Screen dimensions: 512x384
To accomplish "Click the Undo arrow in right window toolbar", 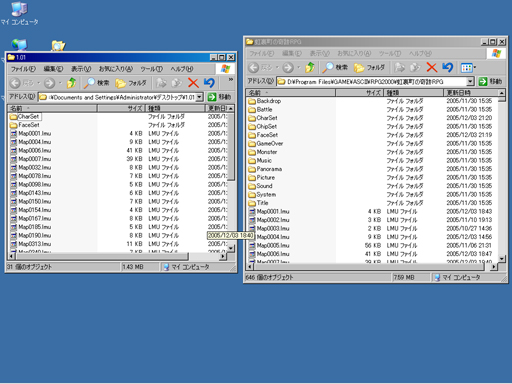I will coord(448,68).
